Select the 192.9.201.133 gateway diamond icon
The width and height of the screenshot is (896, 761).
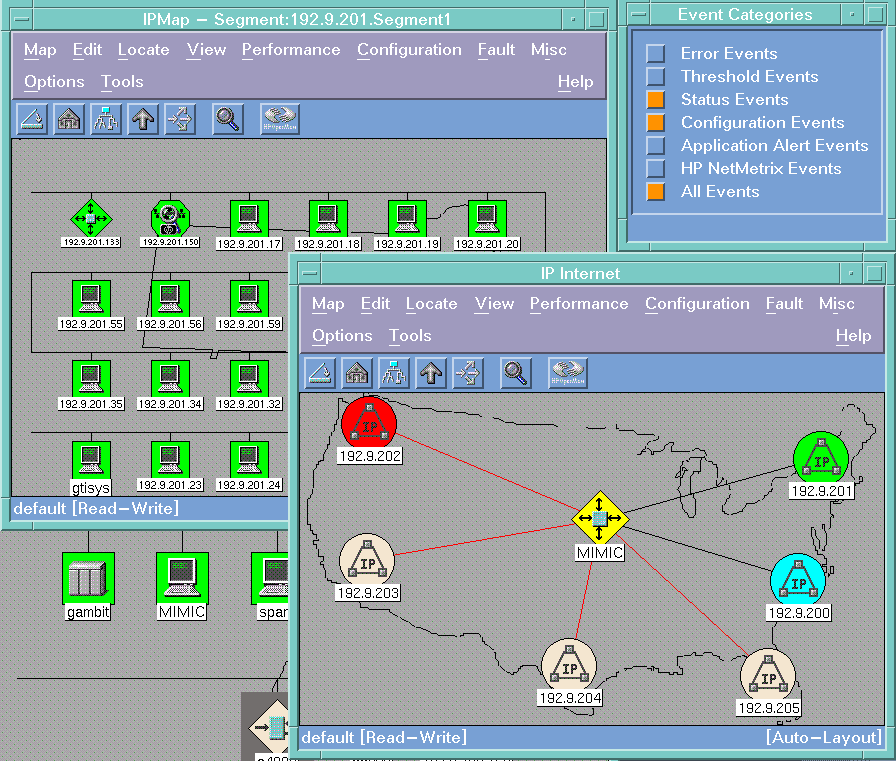(x=91, y=218)
